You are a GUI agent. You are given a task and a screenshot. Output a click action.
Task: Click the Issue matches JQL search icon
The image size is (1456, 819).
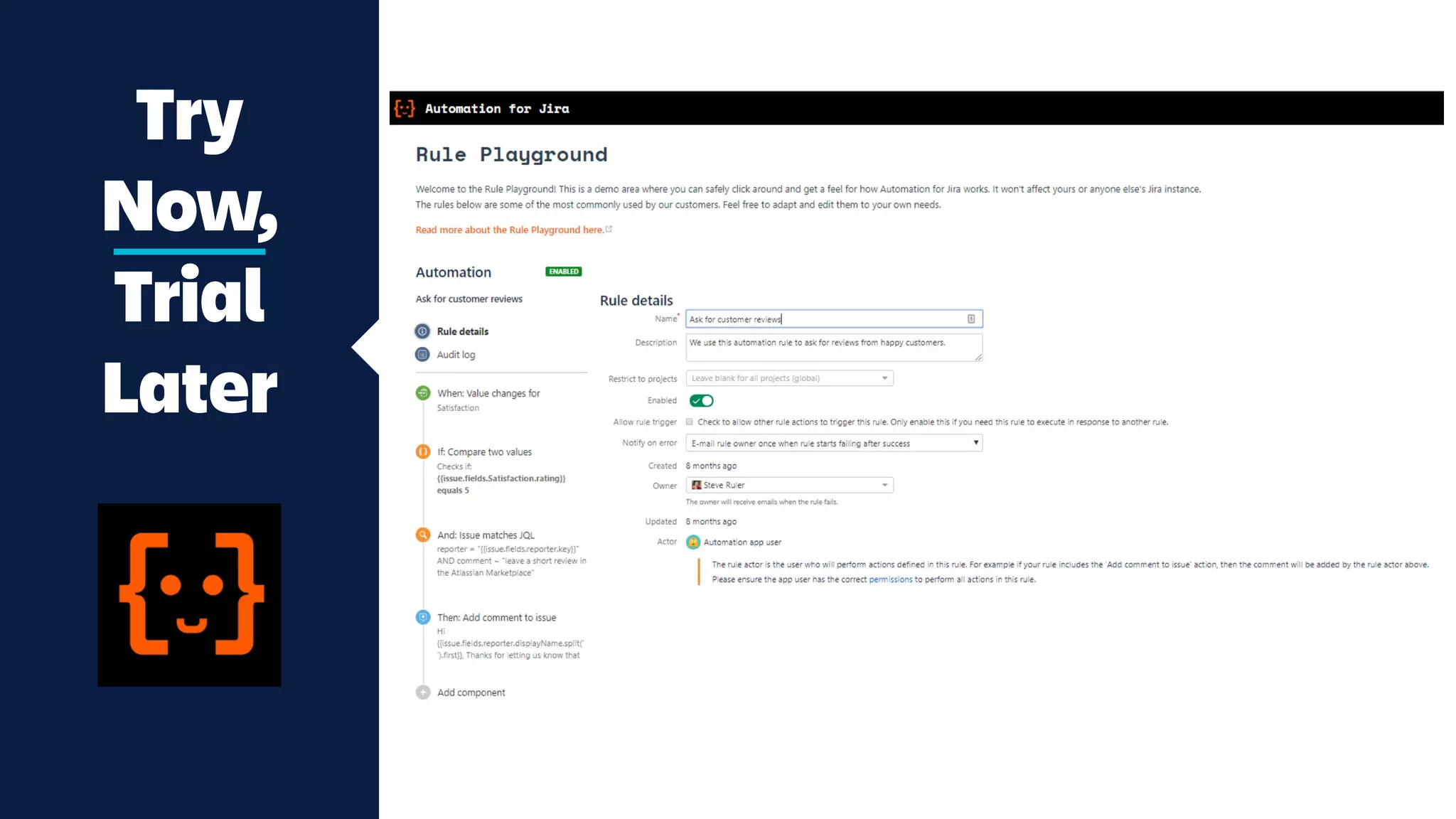click(x=423, y=535)
